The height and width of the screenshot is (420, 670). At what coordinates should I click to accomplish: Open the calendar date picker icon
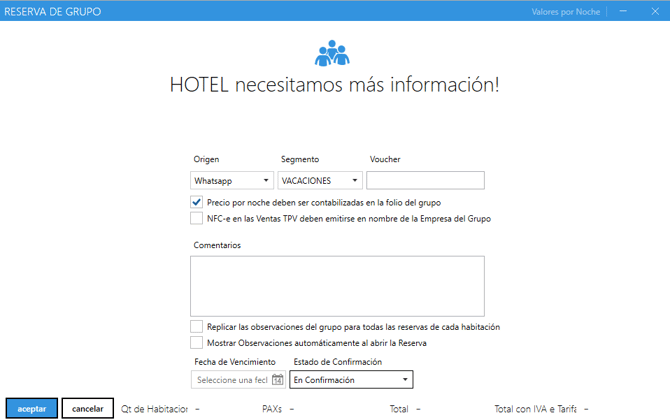pyautogui.click(x=277, y=380)
